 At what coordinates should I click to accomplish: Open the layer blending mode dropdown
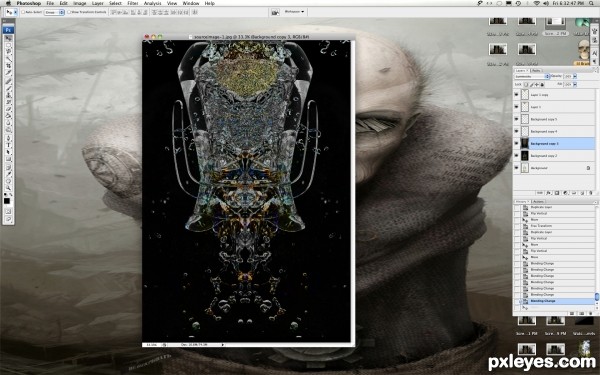point(532,76)
